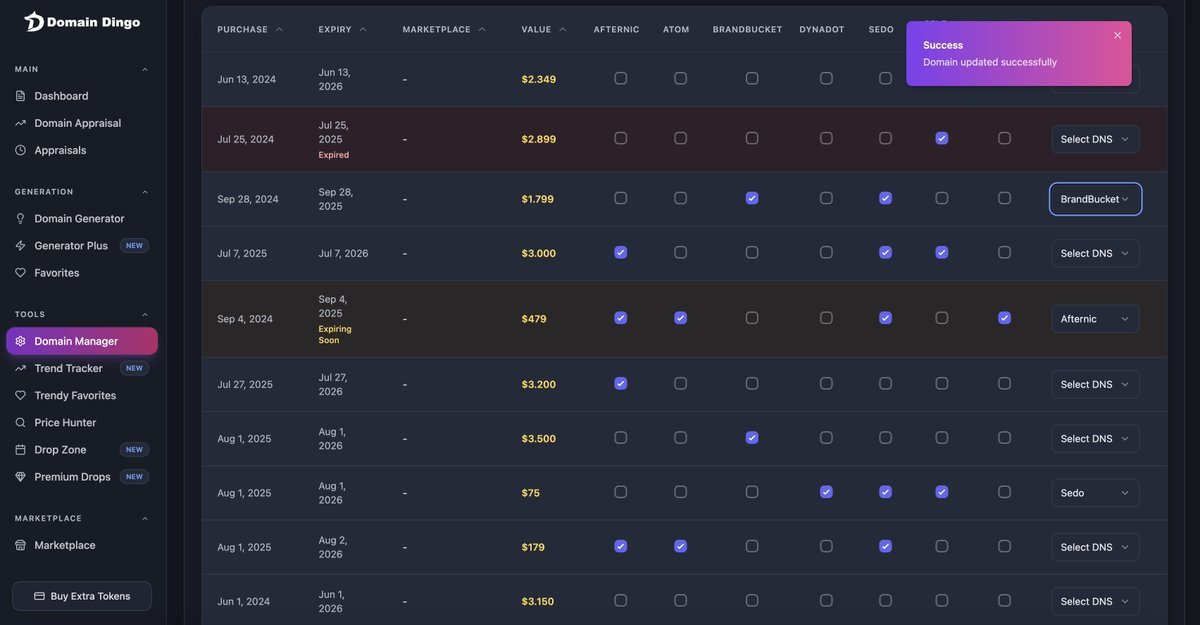Screen dimensions: 1200x625
Task: Open the Afternic DNS dropdown
Action: pyautogui.click(x=1095, y=319)
